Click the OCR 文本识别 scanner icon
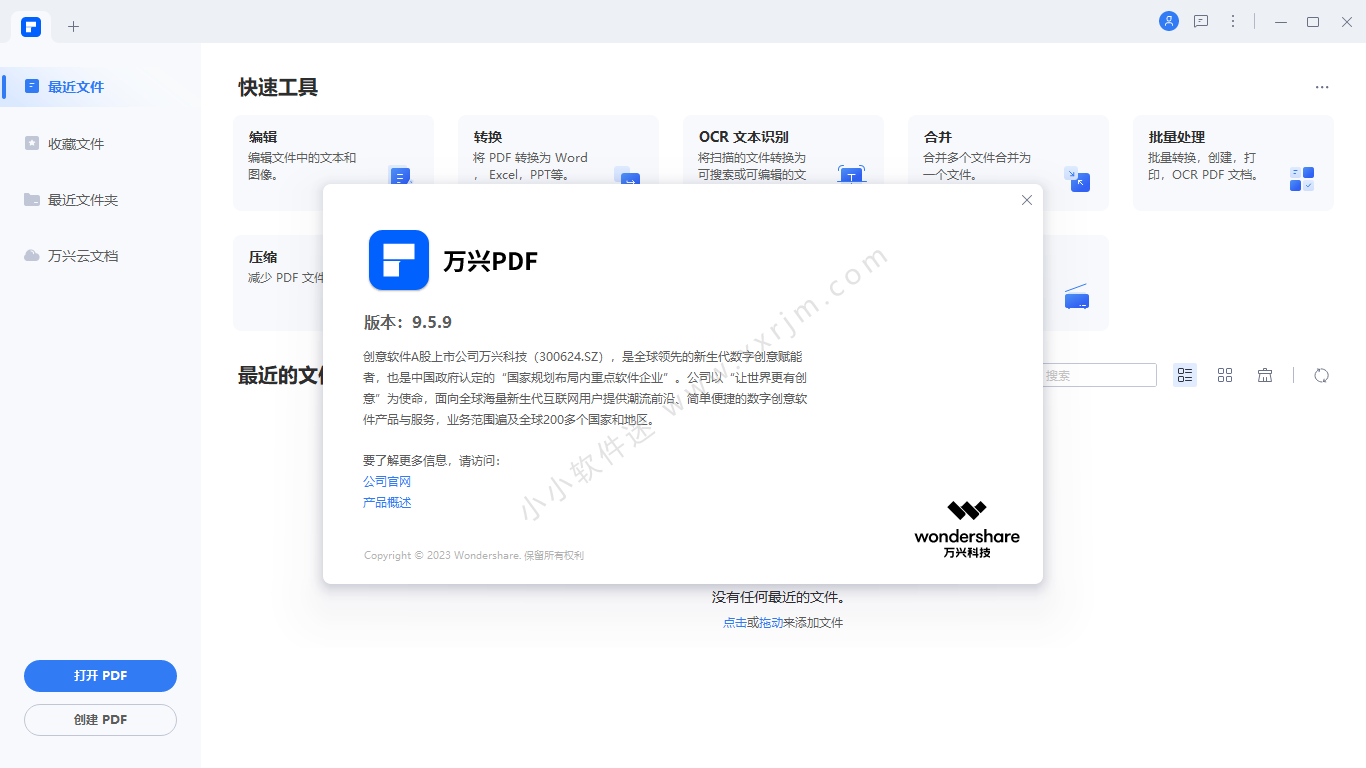The height and width of the screenshot is (768, 1366). pos(851,176)
